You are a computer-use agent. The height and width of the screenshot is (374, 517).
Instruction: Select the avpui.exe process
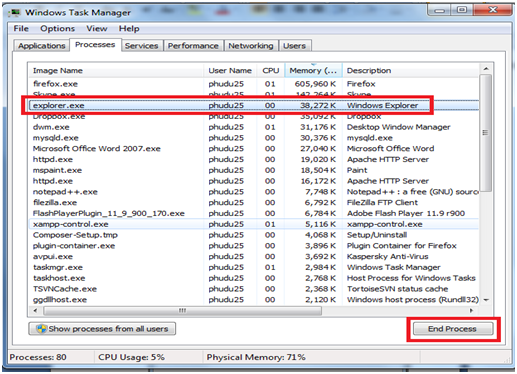[x=254, y=257]
